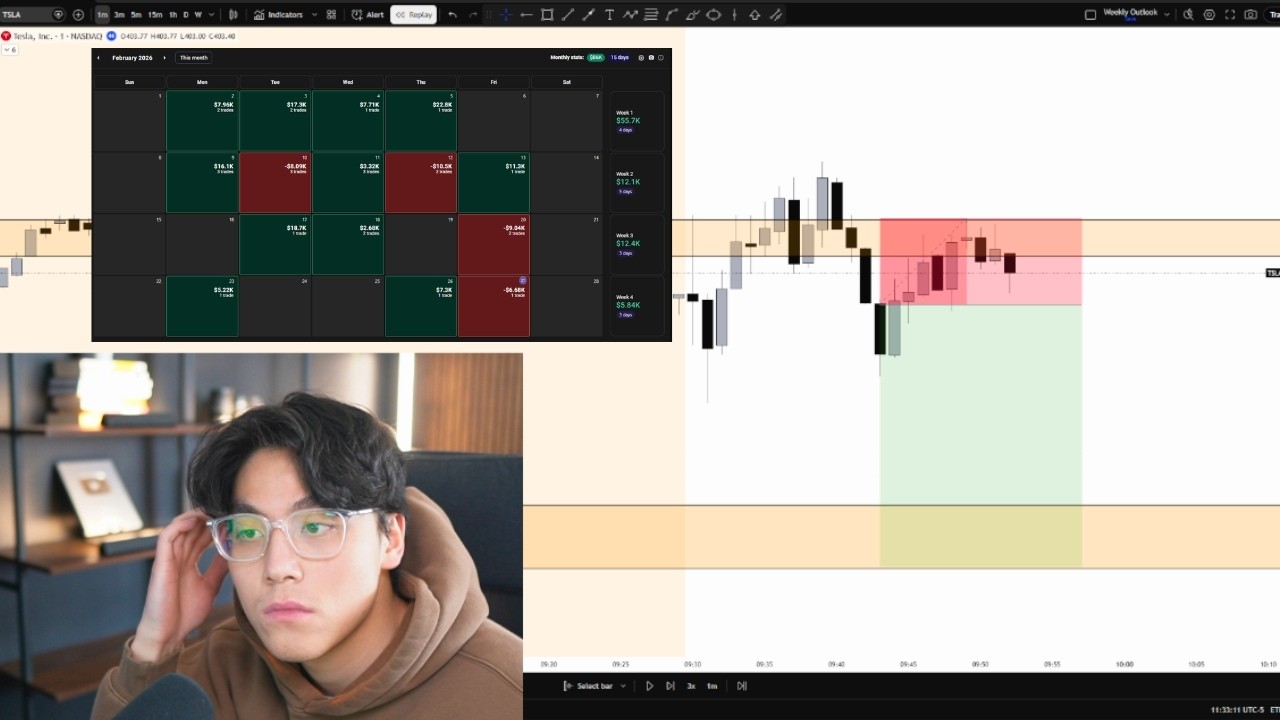This screenshot has width=1280, height=720.
Task: Go to next month in calendar
Action: (164, 58)
